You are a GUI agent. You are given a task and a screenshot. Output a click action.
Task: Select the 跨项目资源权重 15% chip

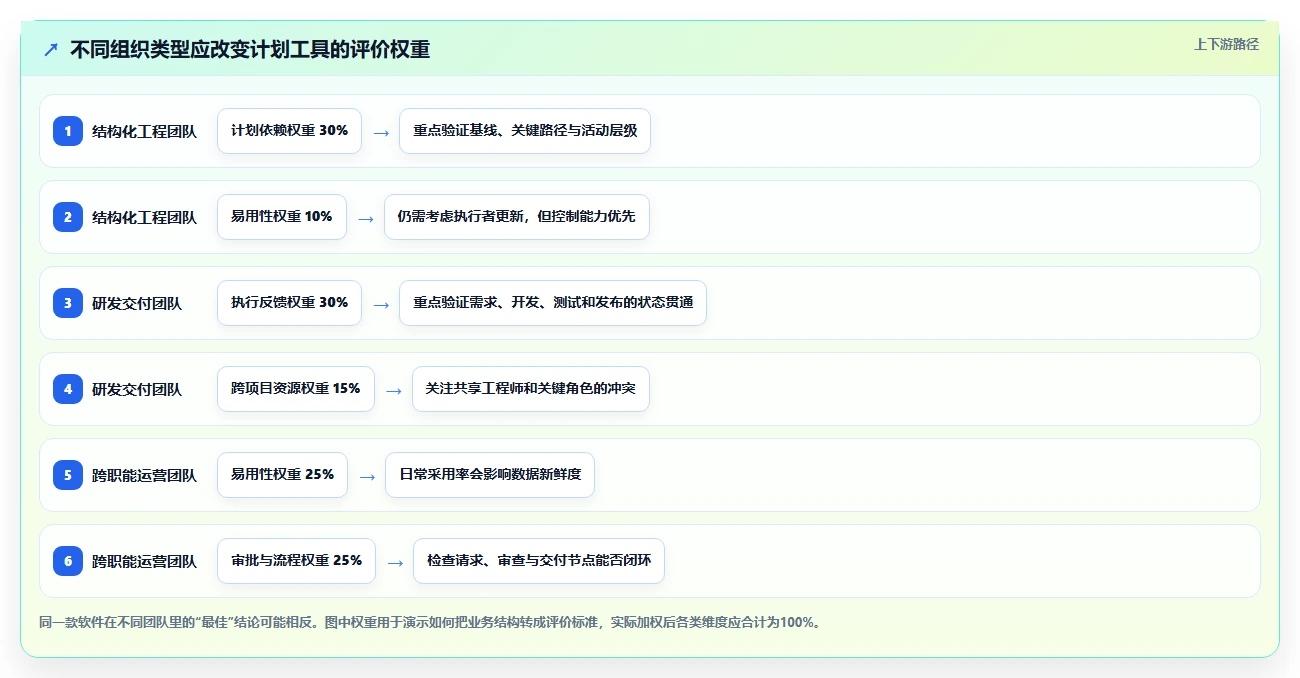(296, 389)
